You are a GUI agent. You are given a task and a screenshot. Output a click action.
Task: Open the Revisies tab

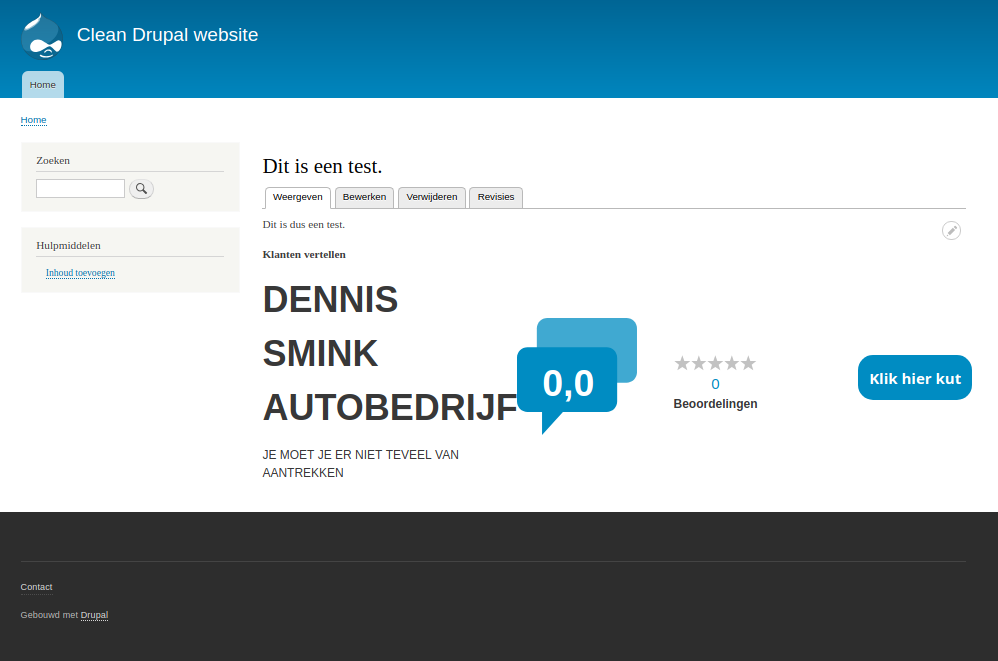pyautogui.click(x=496, y=197)
